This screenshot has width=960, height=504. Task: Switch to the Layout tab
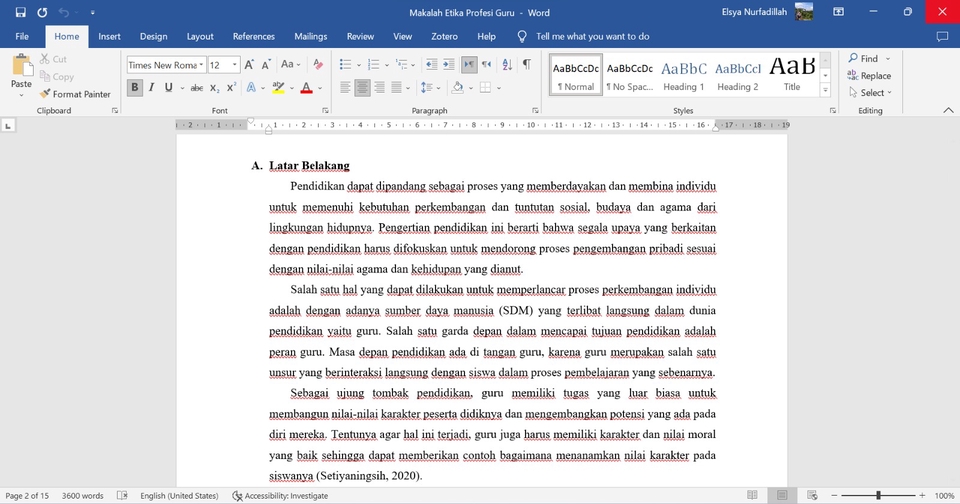click(200, 37)
